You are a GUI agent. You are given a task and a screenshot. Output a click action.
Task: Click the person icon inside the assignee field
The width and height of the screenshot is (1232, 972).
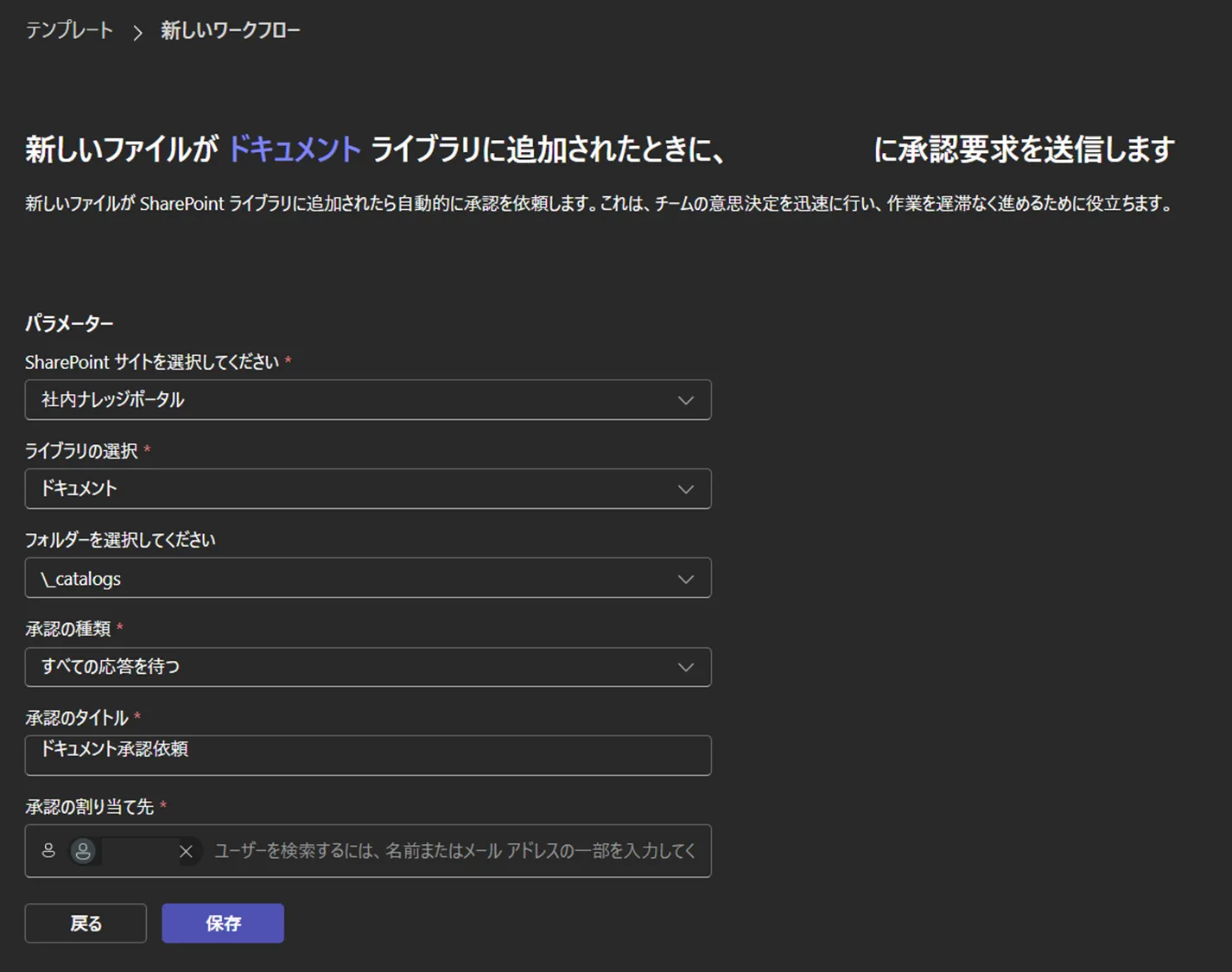coord(48,851)
